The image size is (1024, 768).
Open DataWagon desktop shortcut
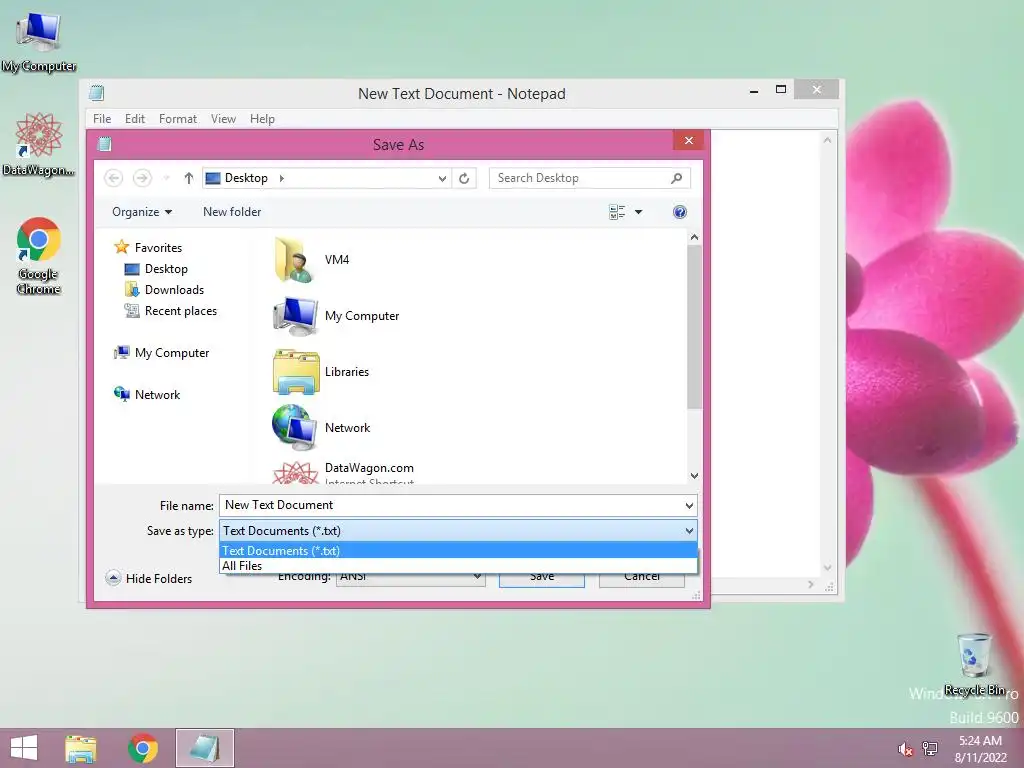[x=39, y=145]
